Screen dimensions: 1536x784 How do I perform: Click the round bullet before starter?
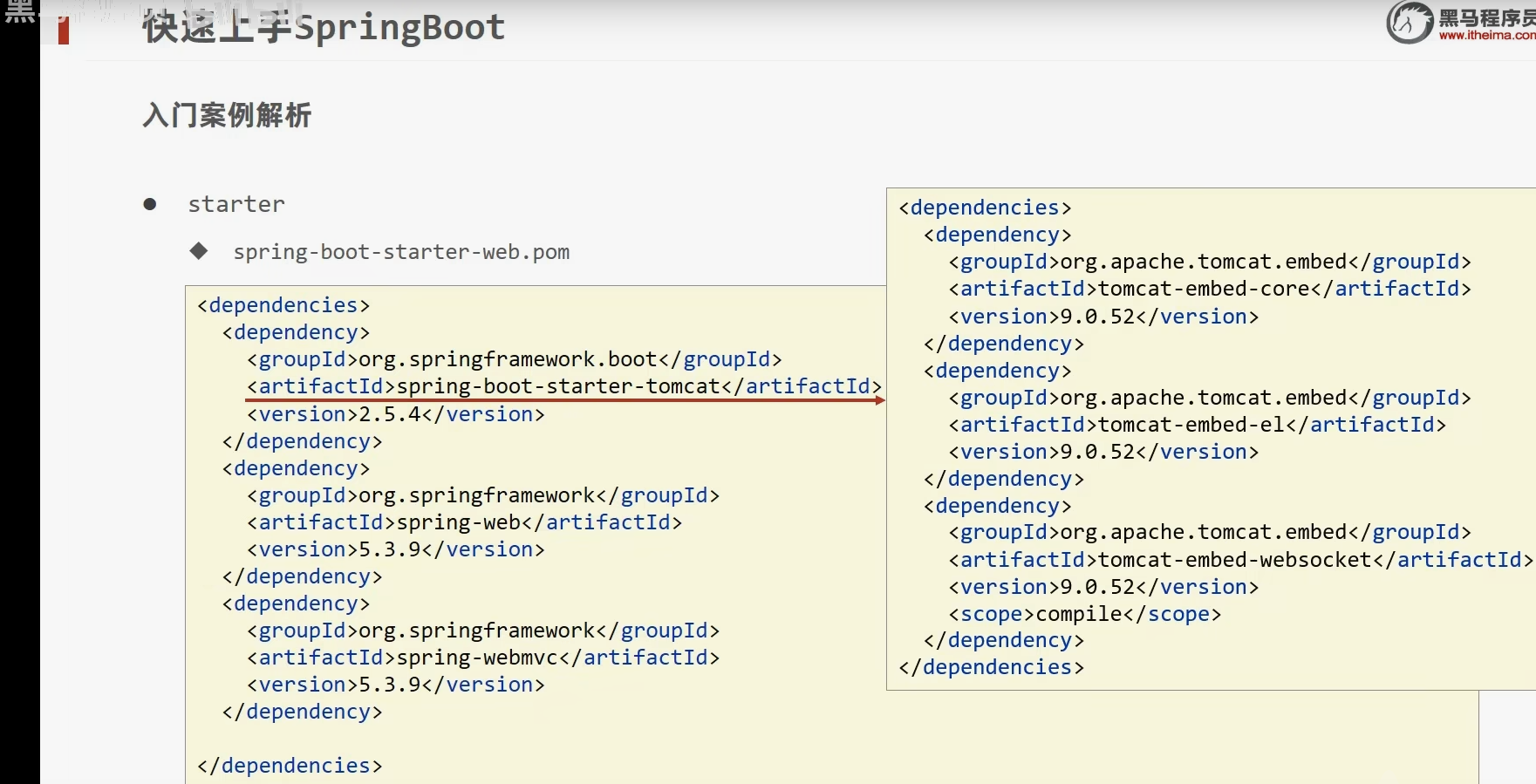[x=150, y=204]
